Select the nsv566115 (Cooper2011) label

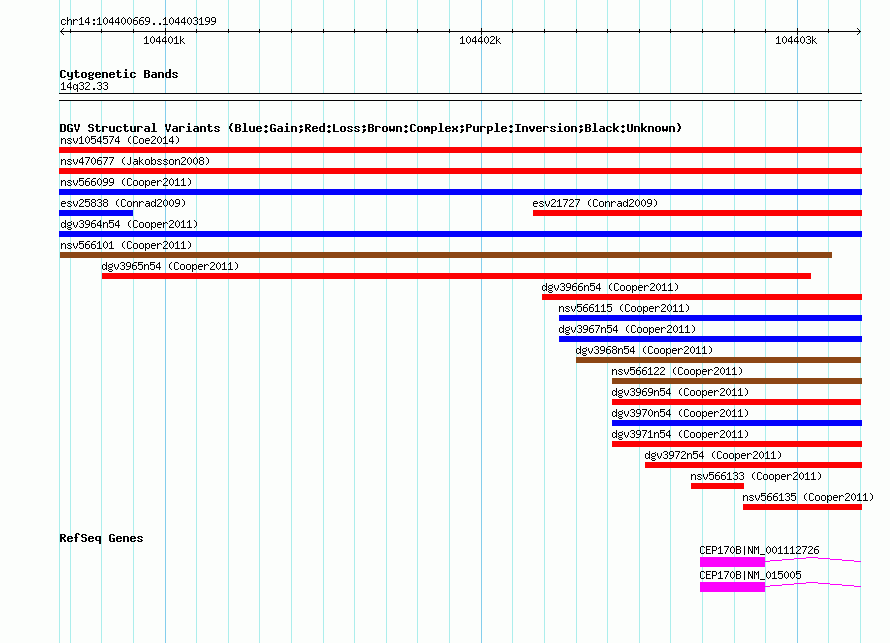click(x=624, y=308)
